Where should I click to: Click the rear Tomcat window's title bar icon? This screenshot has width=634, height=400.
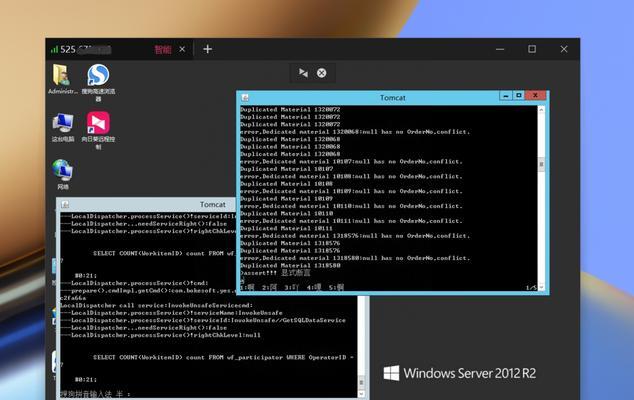click(65, 205)
